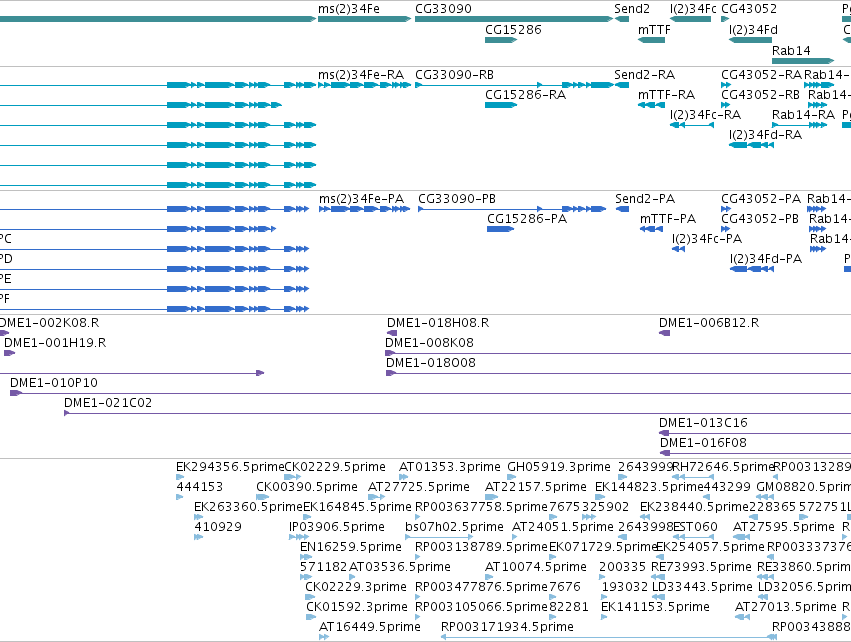Screen dimensions: 851x642
Task: Select the CG15286 gene feature
Action: coord(501,40)
